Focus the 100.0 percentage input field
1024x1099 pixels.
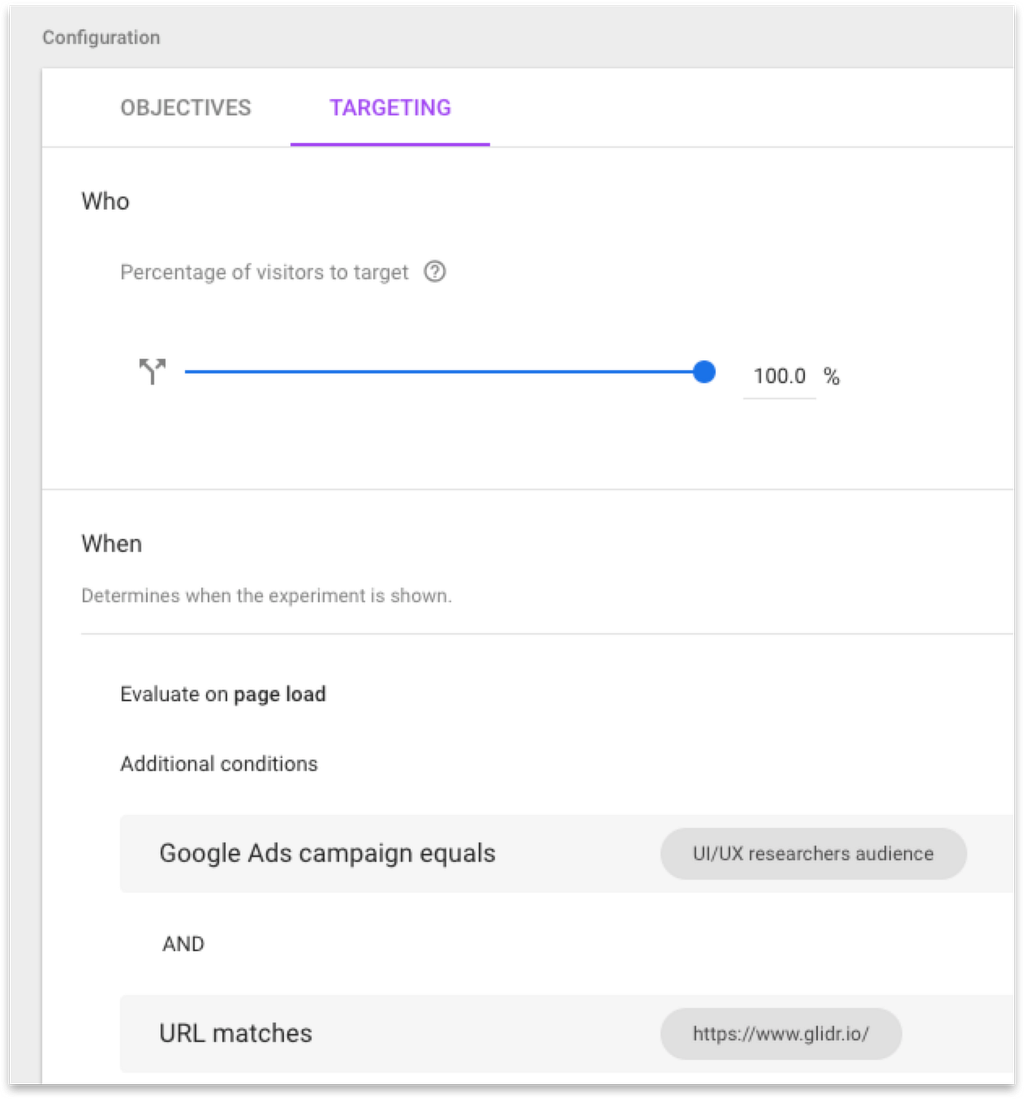point(779,377)
